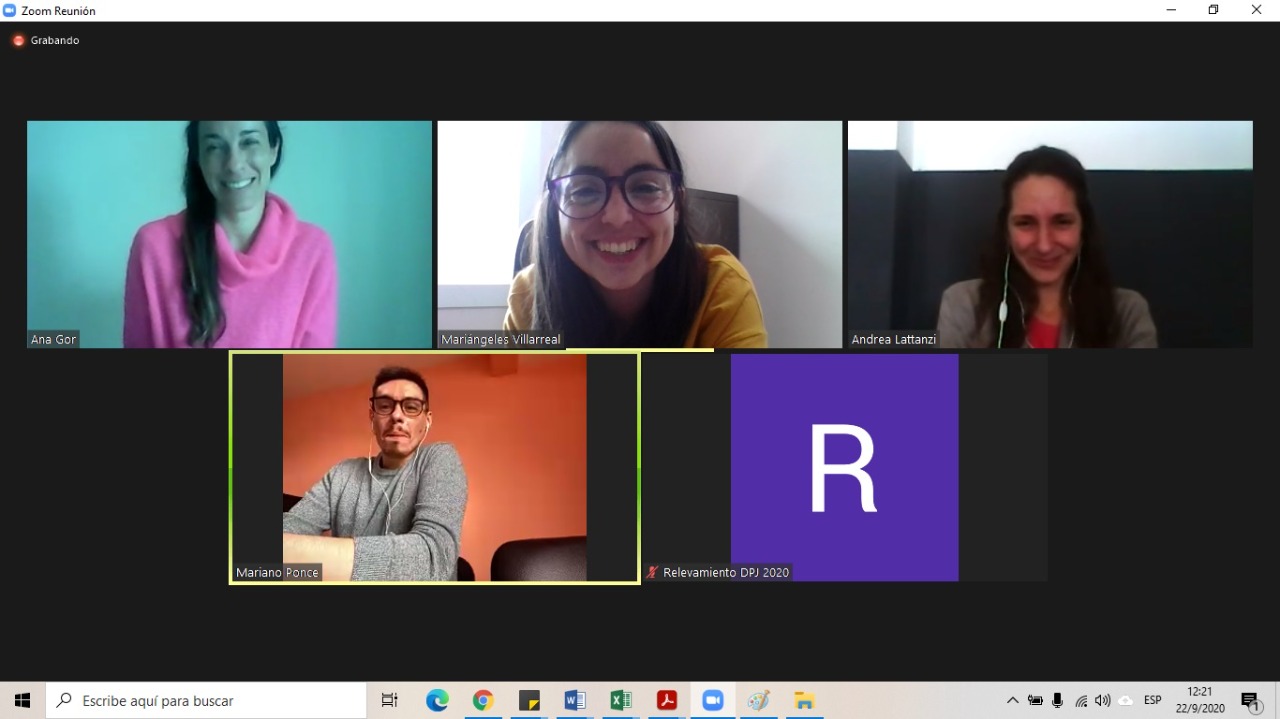Launch Microsoft Edge from taskbar
Screen dimensions: 1280x719
tap(437, 701)
